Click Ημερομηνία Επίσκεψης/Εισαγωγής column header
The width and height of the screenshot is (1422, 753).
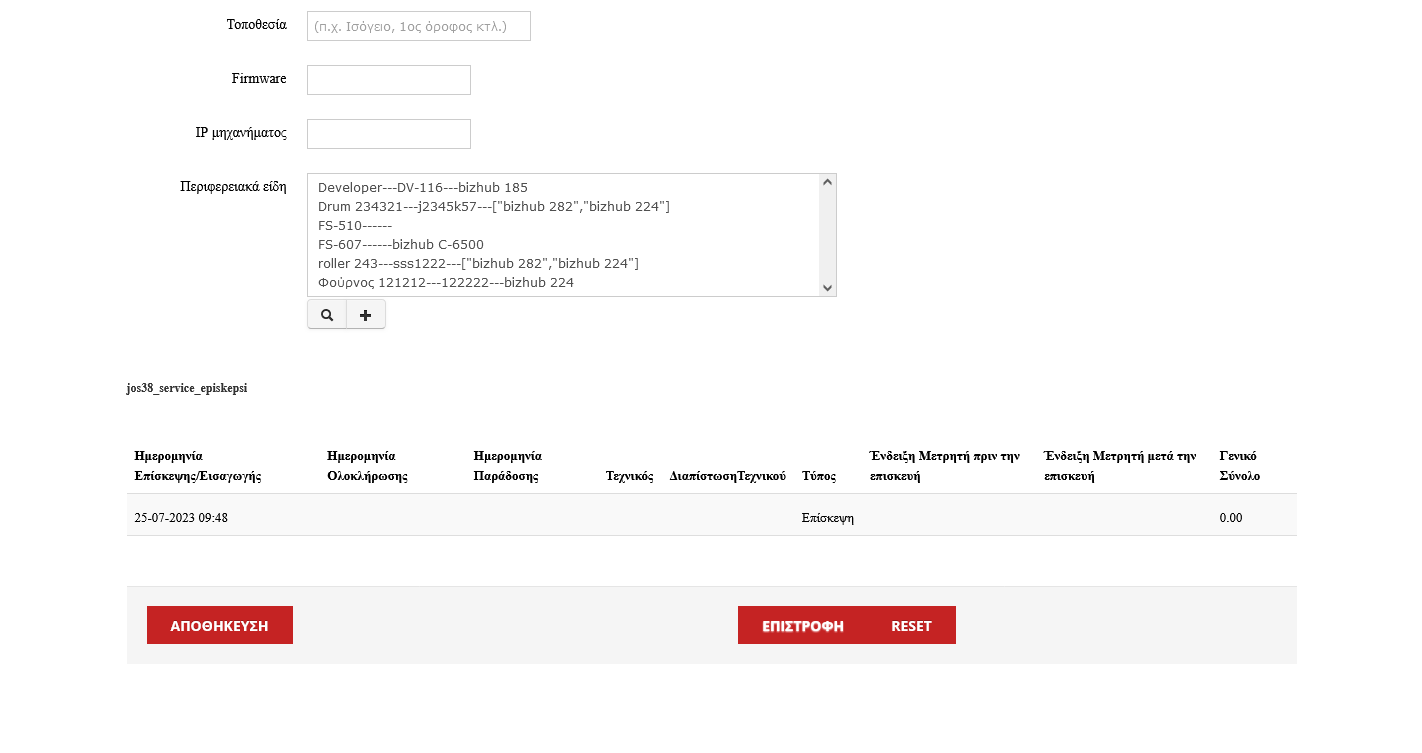[198, 466]
